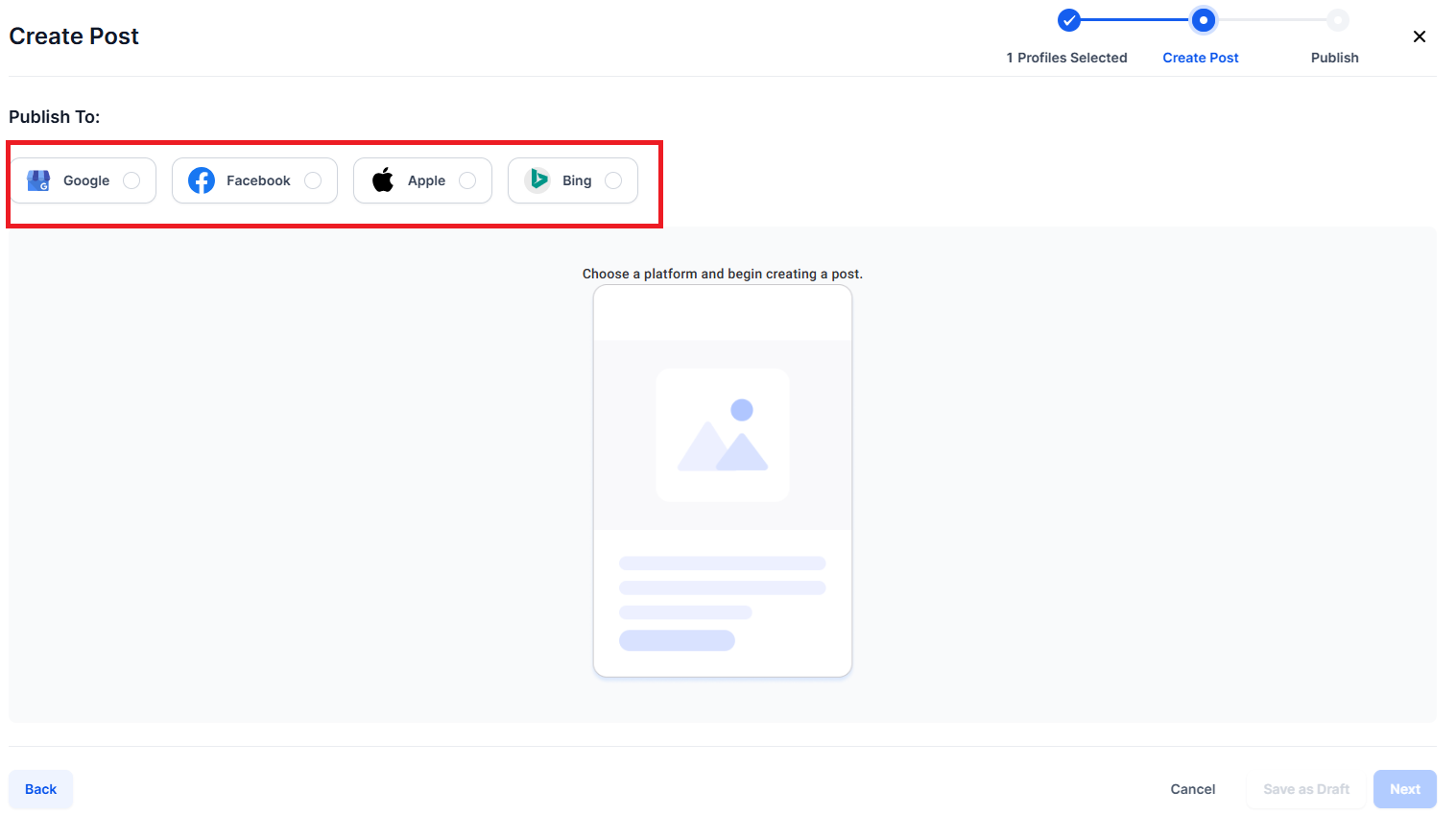Select the Apple radio button
Screen dimensions: 1456x815
[x=467, y=180]
